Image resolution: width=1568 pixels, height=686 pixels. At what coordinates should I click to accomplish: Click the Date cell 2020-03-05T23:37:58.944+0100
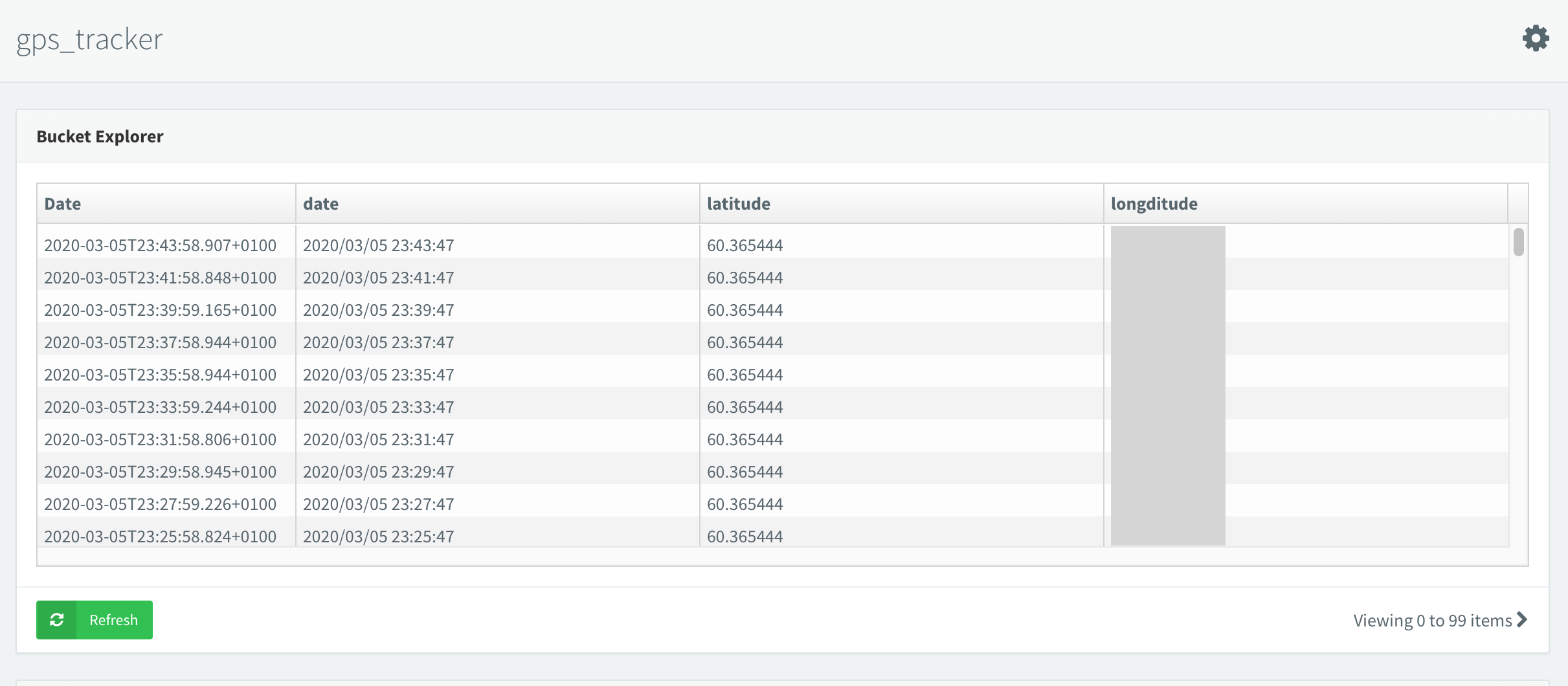[160, 342]
